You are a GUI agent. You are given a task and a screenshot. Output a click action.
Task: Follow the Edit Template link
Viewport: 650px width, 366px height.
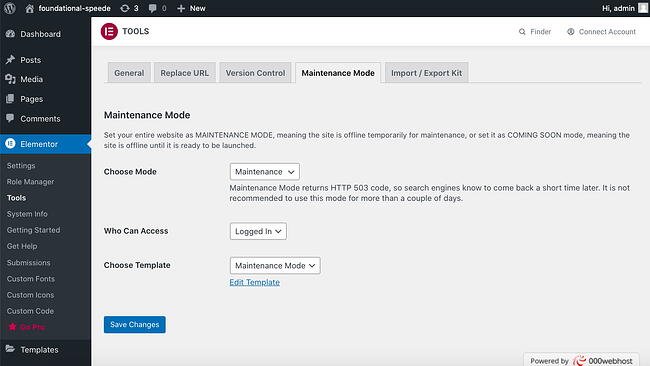[x=255, y=282]
